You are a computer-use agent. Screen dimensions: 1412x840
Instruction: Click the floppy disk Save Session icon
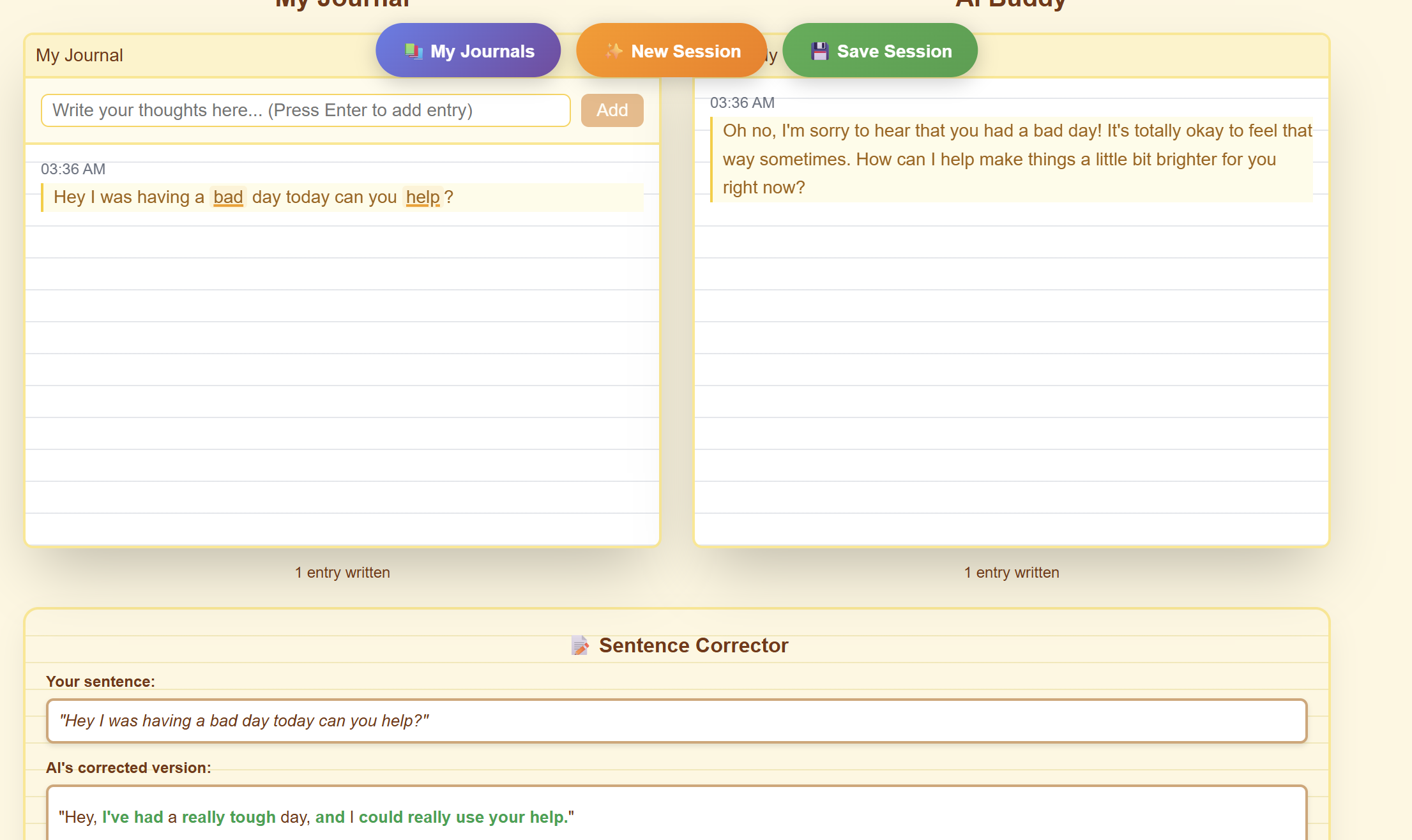(819, 51)
